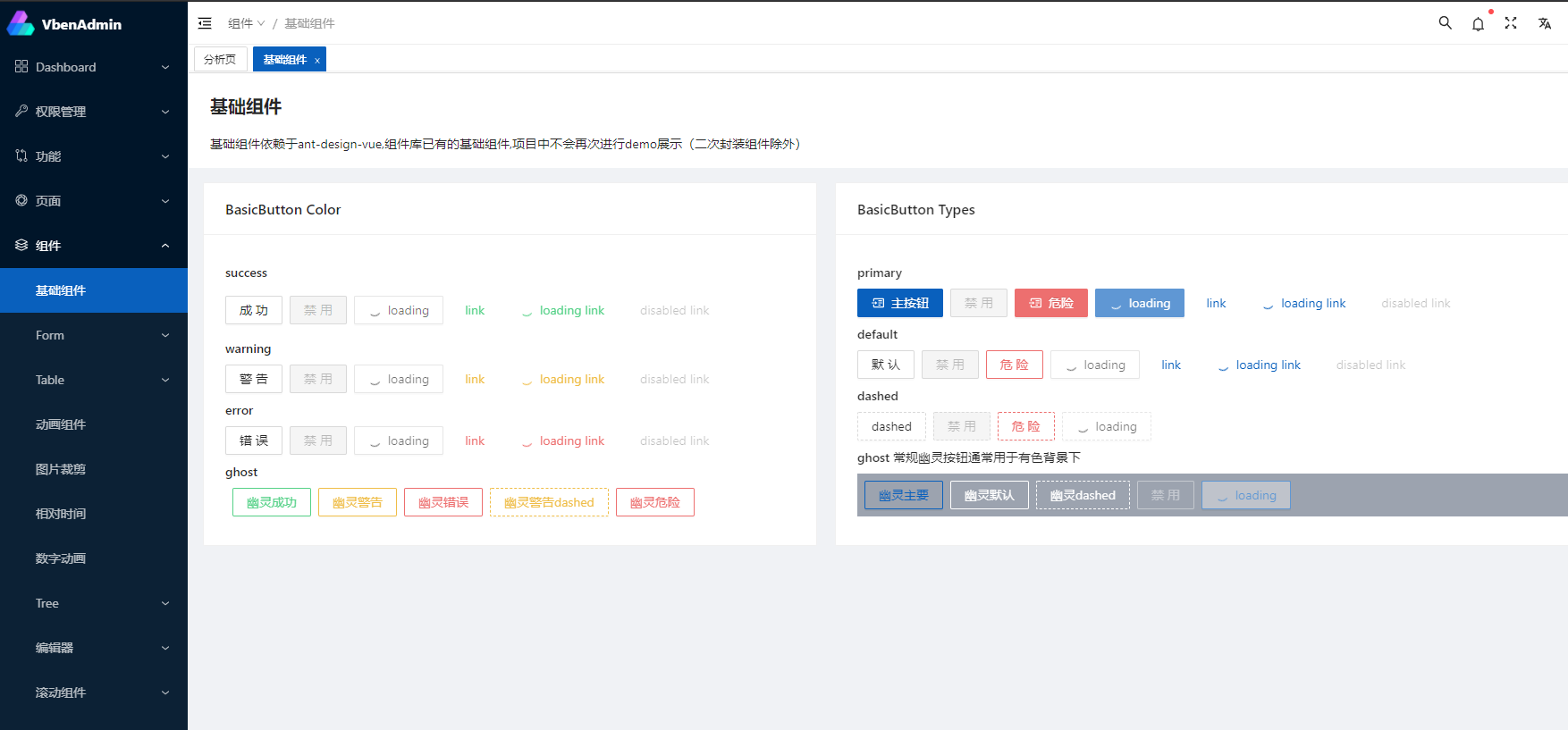Screen dimensions: 1568x730
Task: Click the 默认 default button
Action: [x=886, y=365]
